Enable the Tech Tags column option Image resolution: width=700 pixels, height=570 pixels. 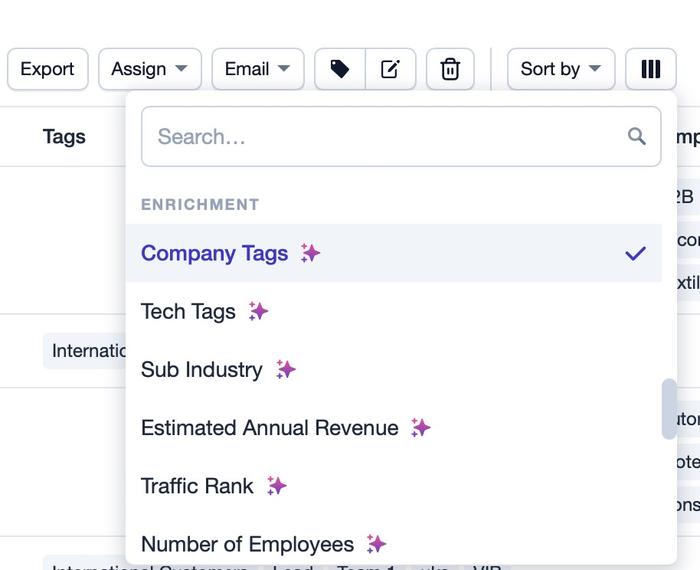click(393, 311)
